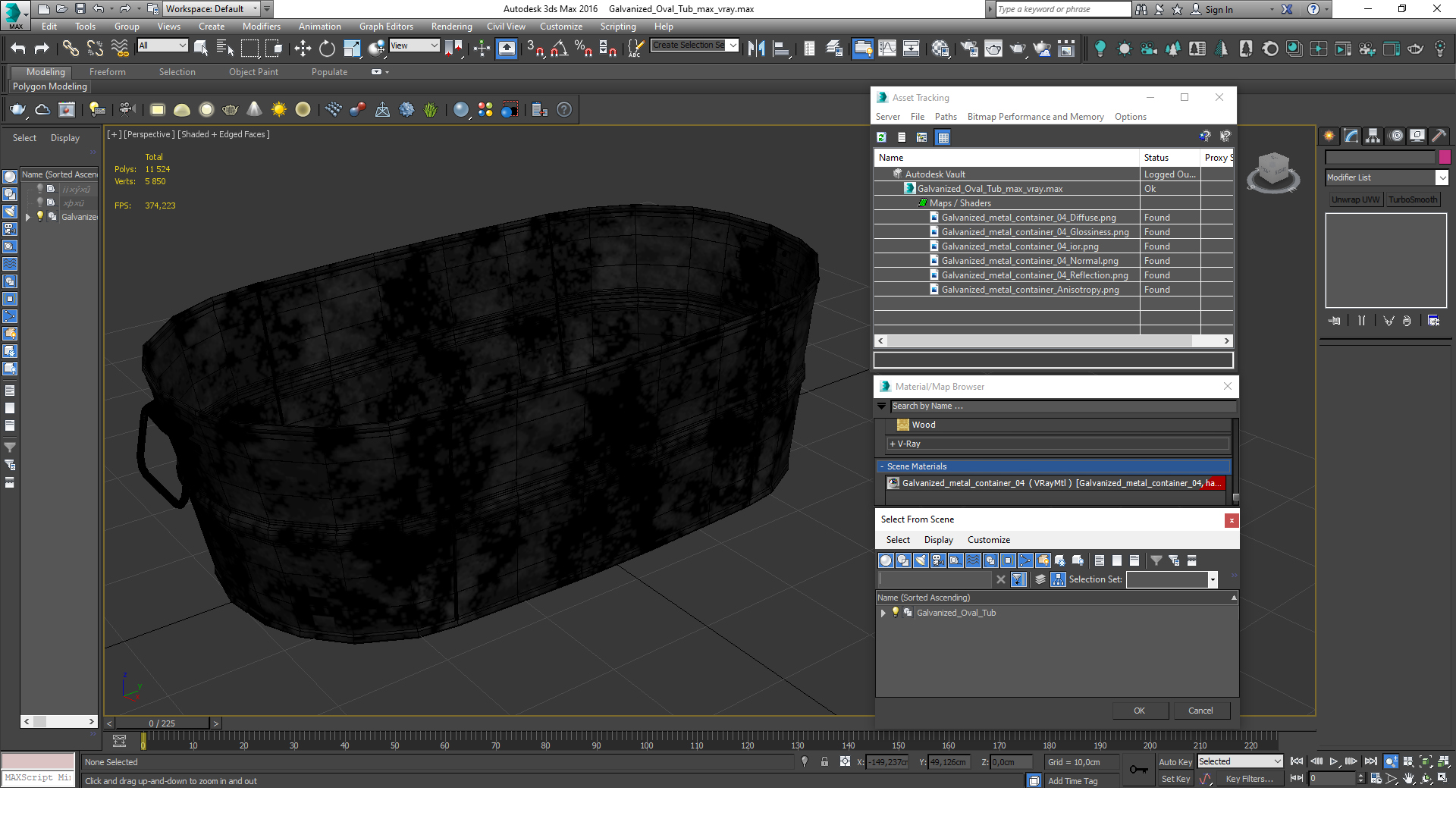Switch Asset Tracking to table view icon
This screenshot has width=1456, height=819.
(x=943, y=137)
